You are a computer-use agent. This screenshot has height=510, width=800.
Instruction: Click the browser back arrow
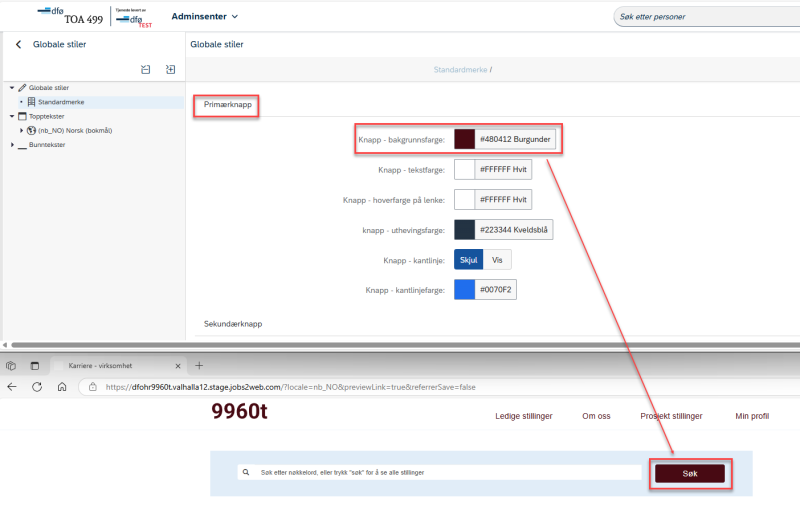(x=12, y=387)
